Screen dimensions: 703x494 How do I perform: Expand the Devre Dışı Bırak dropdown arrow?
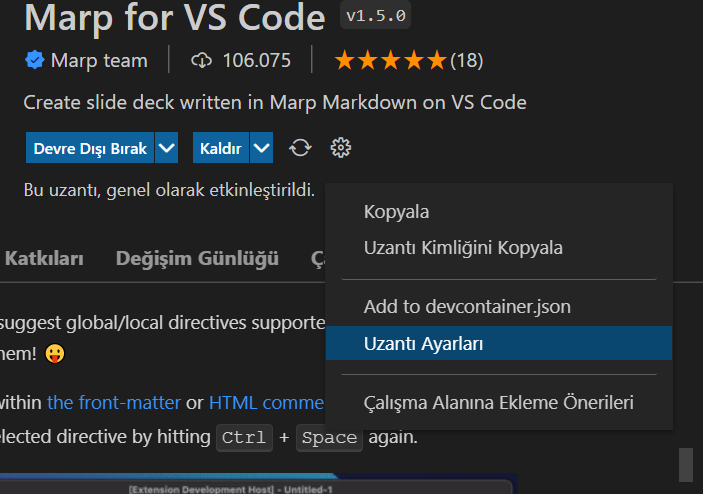click(x=166, y=149)
